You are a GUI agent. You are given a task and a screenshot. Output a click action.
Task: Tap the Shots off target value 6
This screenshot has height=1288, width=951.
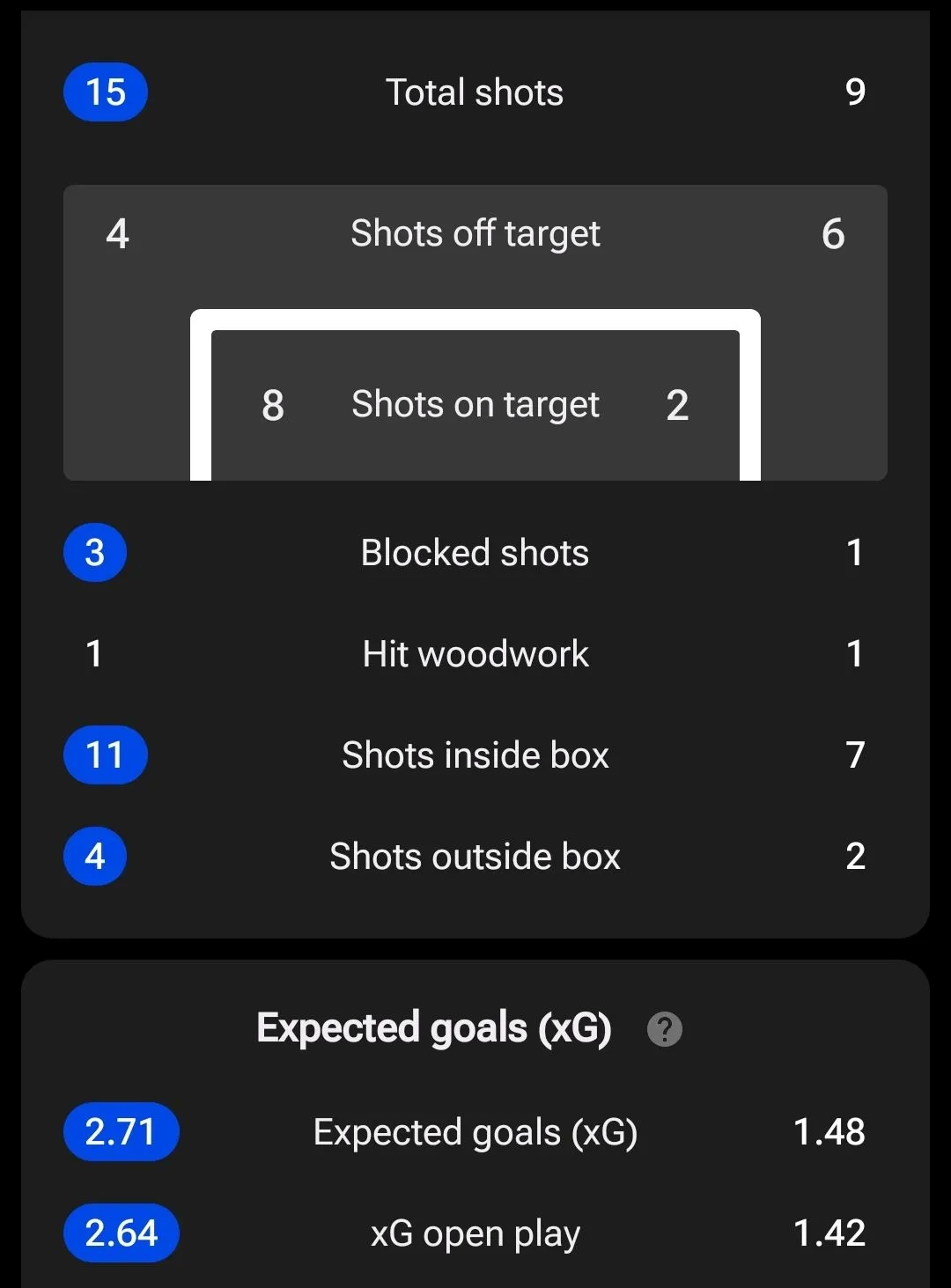[833, 234]
